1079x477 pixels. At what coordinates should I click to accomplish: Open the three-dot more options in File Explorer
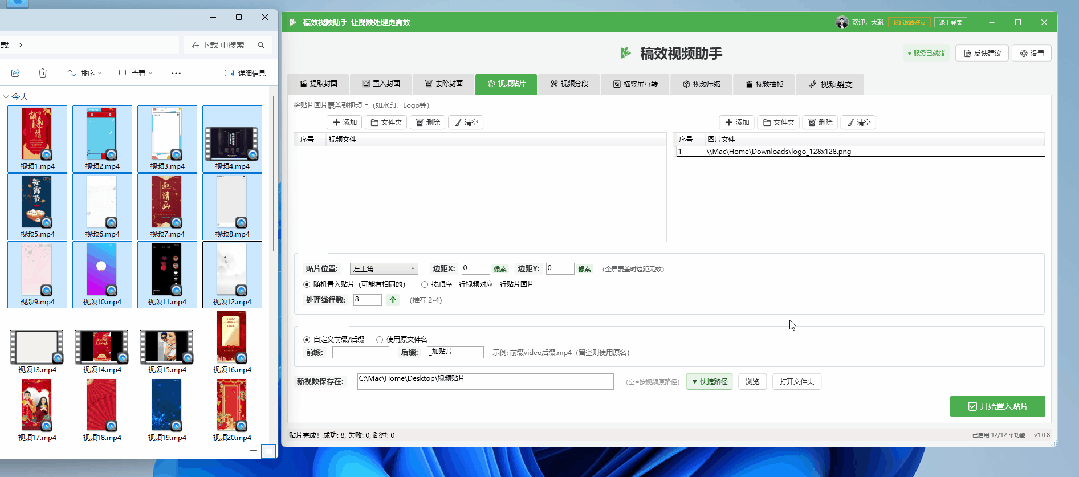pyautogui.click(x=176, y=73)
